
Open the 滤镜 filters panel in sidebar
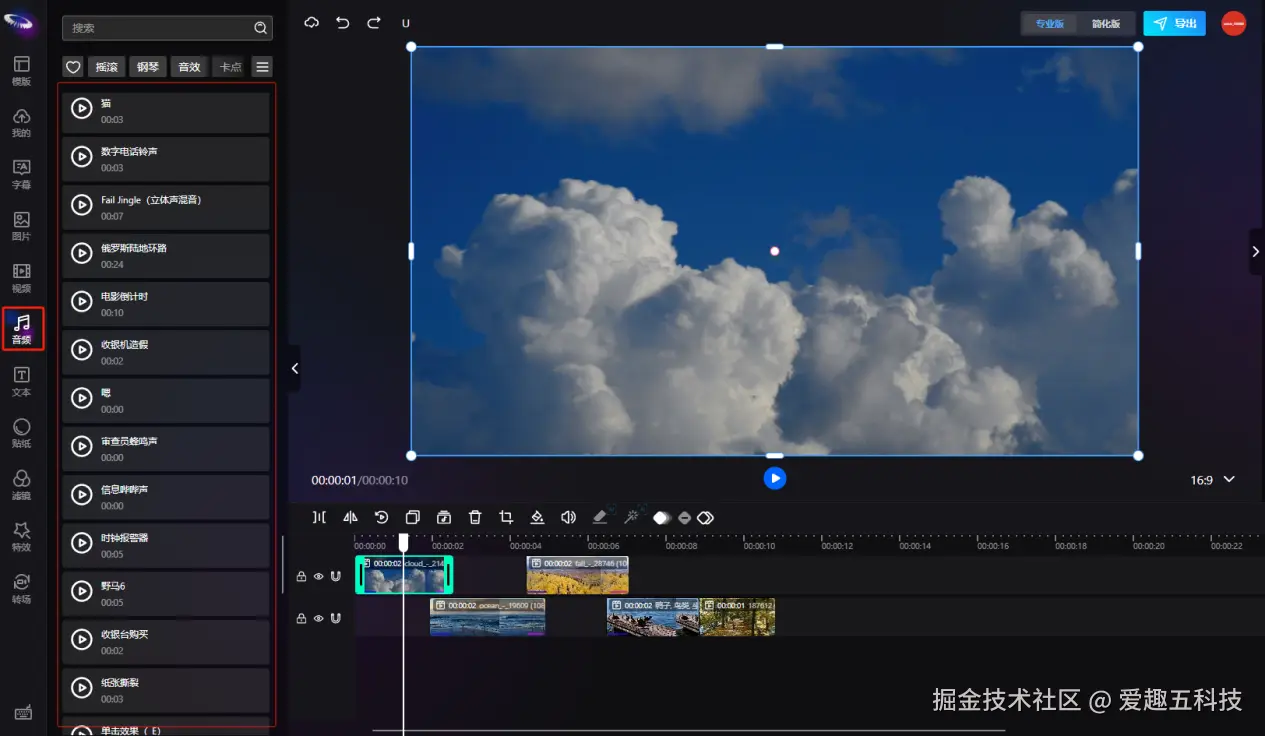point(21,484)
